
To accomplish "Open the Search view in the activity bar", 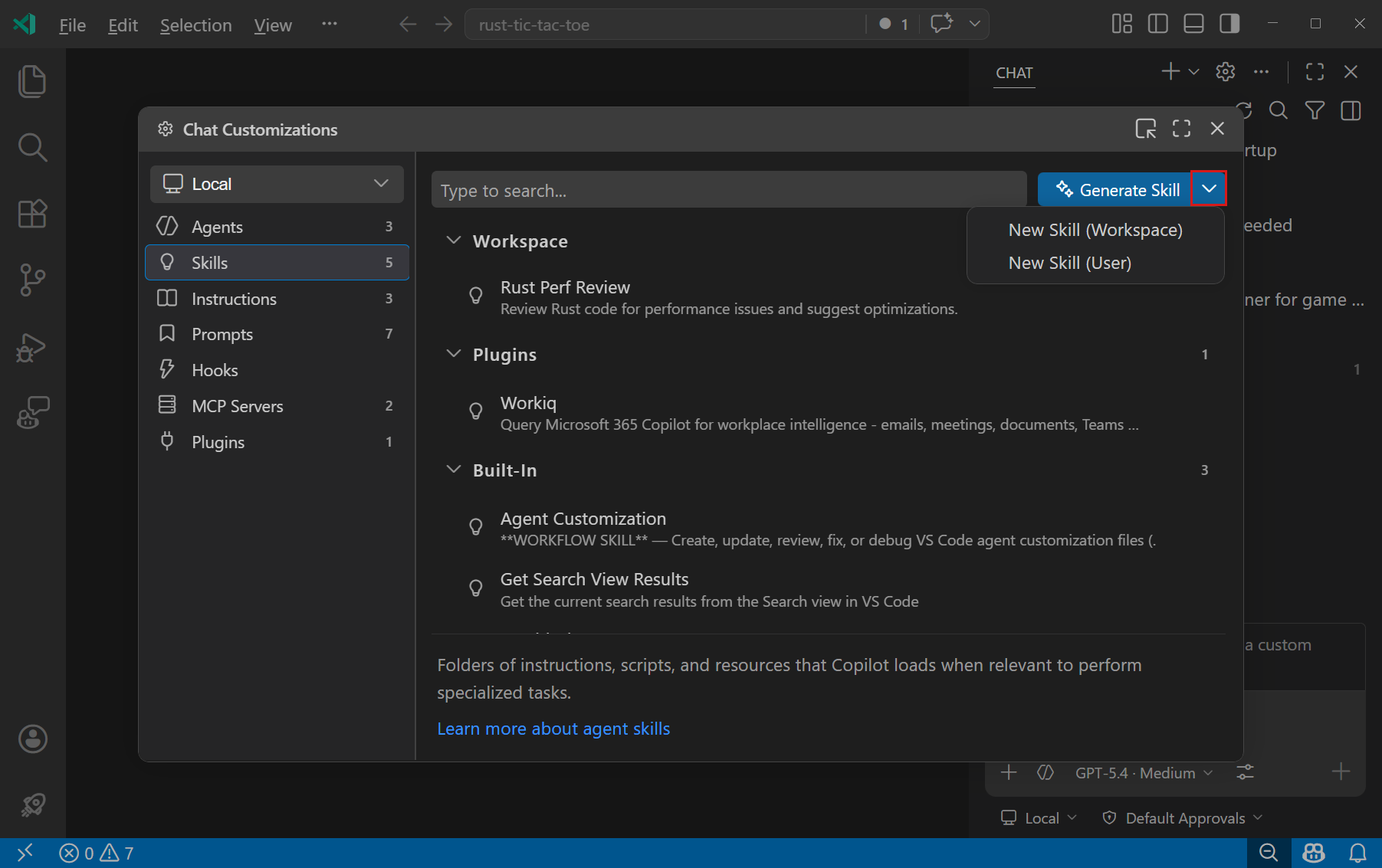I will pyautogui.click(x=32, y=147).
